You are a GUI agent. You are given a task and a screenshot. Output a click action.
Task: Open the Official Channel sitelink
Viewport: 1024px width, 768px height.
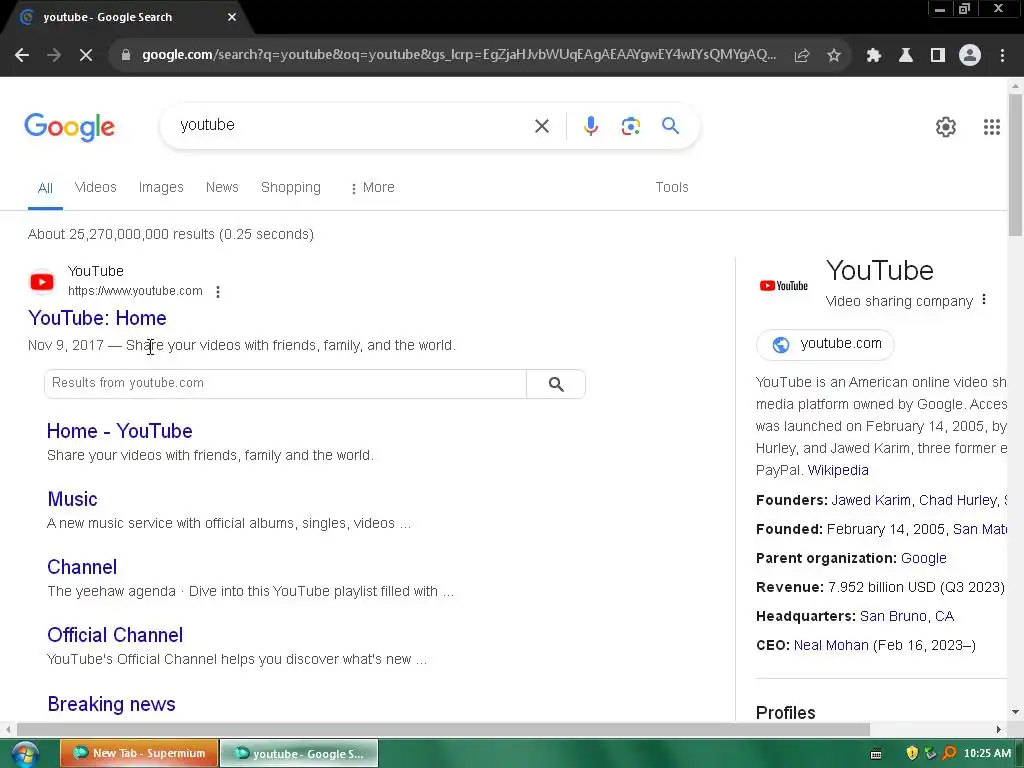tap(115, 635)
